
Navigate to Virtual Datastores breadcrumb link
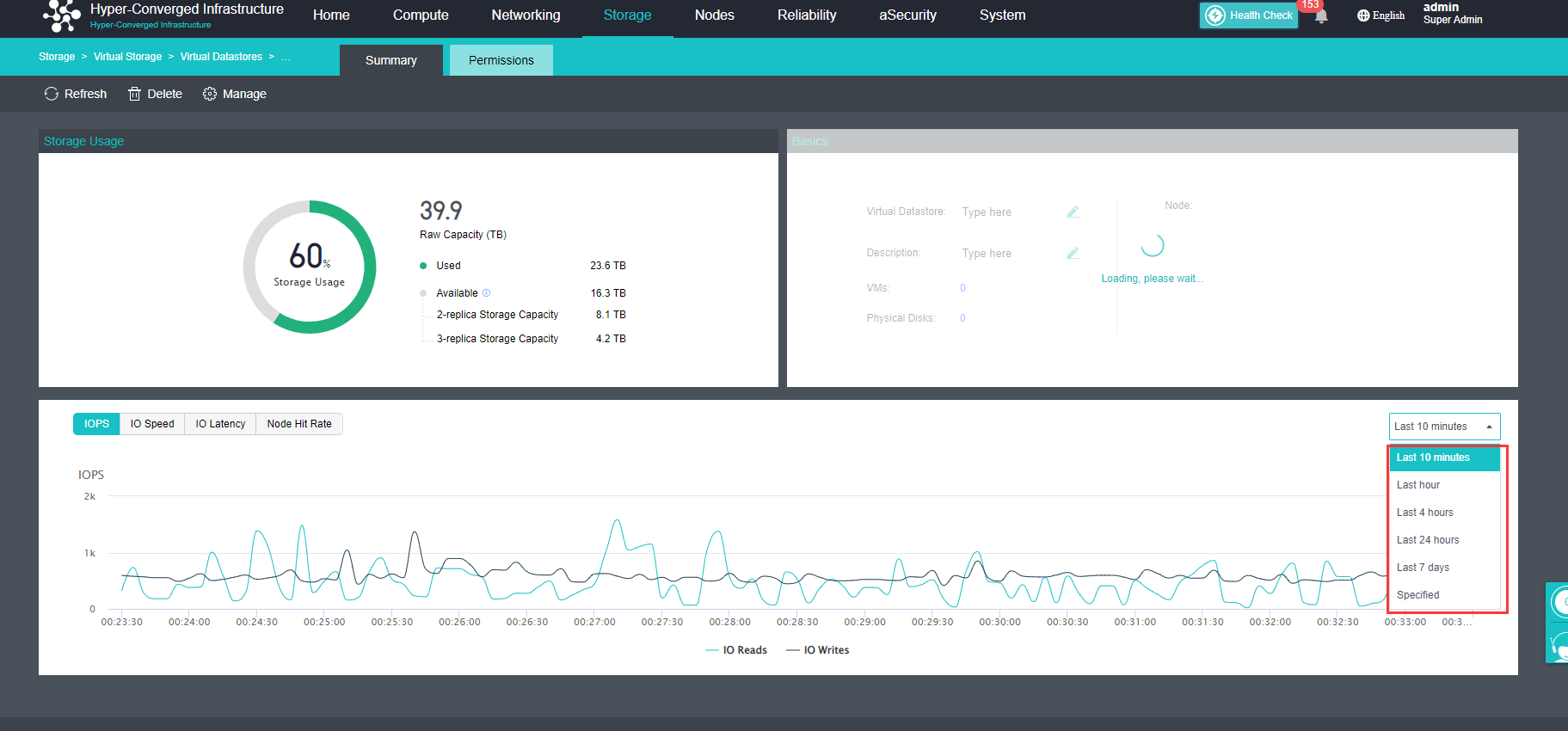tap(221, 57)
